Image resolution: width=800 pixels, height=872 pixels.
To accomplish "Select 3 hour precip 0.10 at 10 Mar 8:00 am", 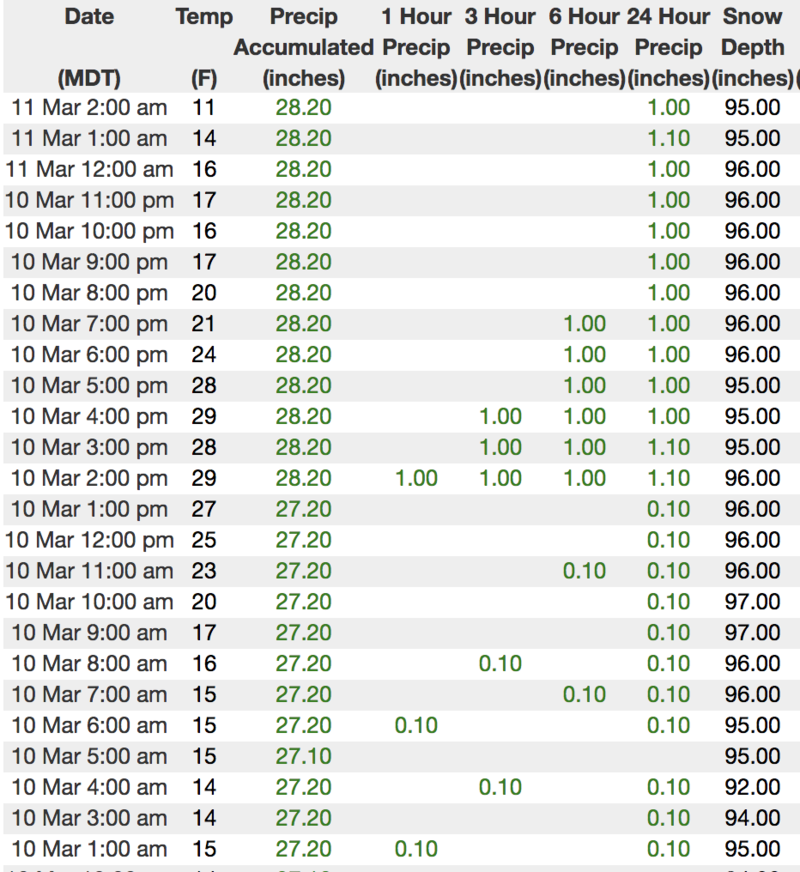I will coord(500,664).
